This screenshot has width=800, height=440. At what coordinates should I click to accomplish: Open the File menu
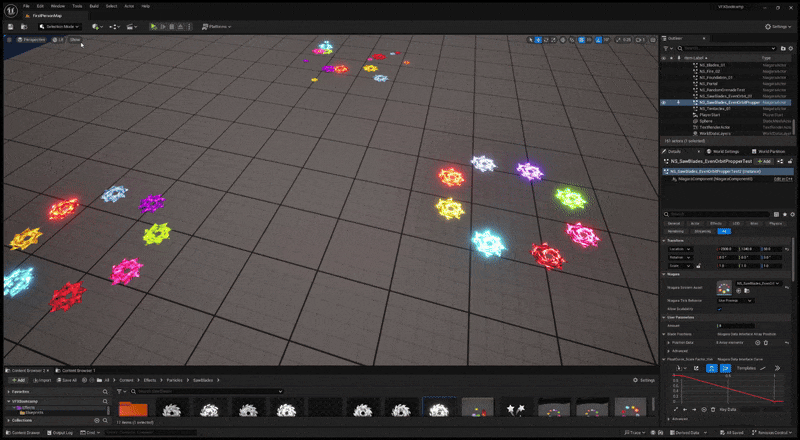click(26, 6)
